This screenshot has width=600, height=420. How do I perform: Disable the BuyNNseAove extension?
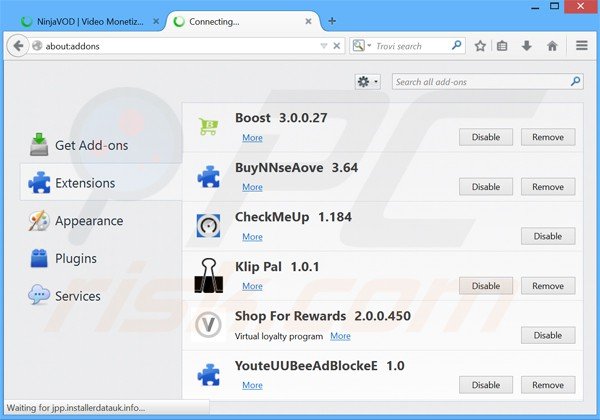tap(486, 187)
